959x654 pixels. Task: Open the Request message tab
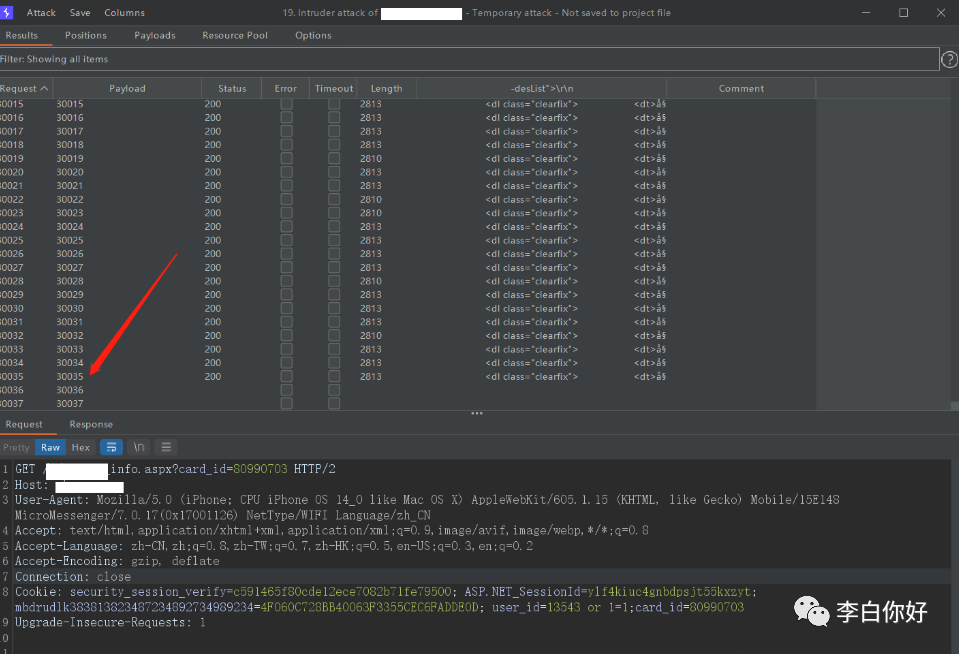[24, 425]
